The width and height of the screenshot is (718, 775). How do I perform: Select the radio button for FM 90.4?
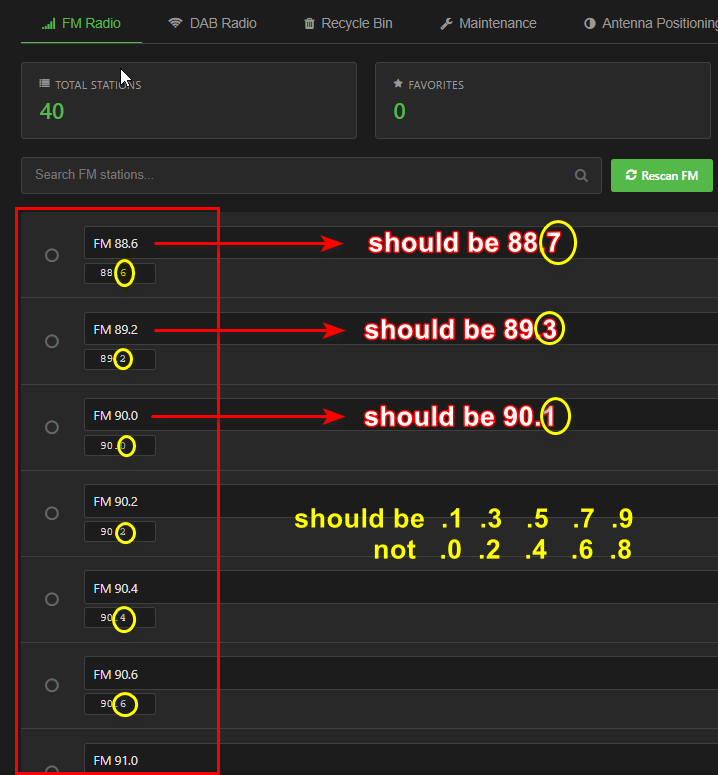[52, 599]
